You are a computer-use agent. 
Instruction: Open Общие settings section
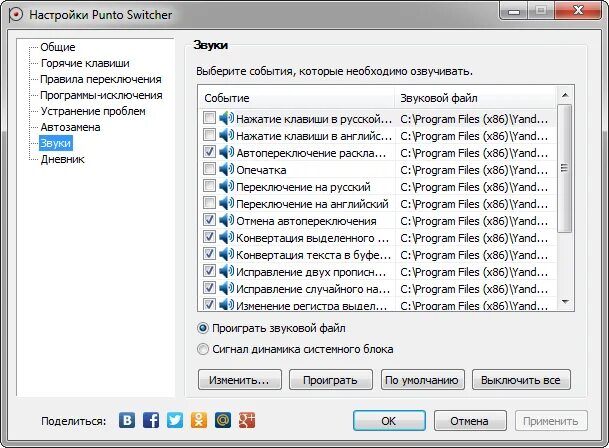click(x=58, y=47)
